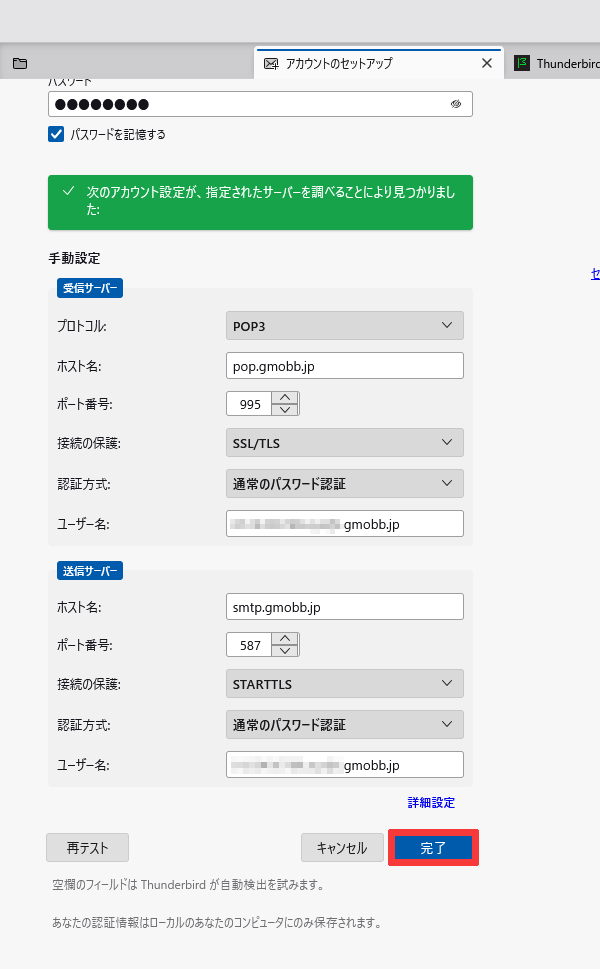The image size is (600, 969).
Task: Open outgoing server 認証方式 dropdown
Action: click(x=345, y=725)
